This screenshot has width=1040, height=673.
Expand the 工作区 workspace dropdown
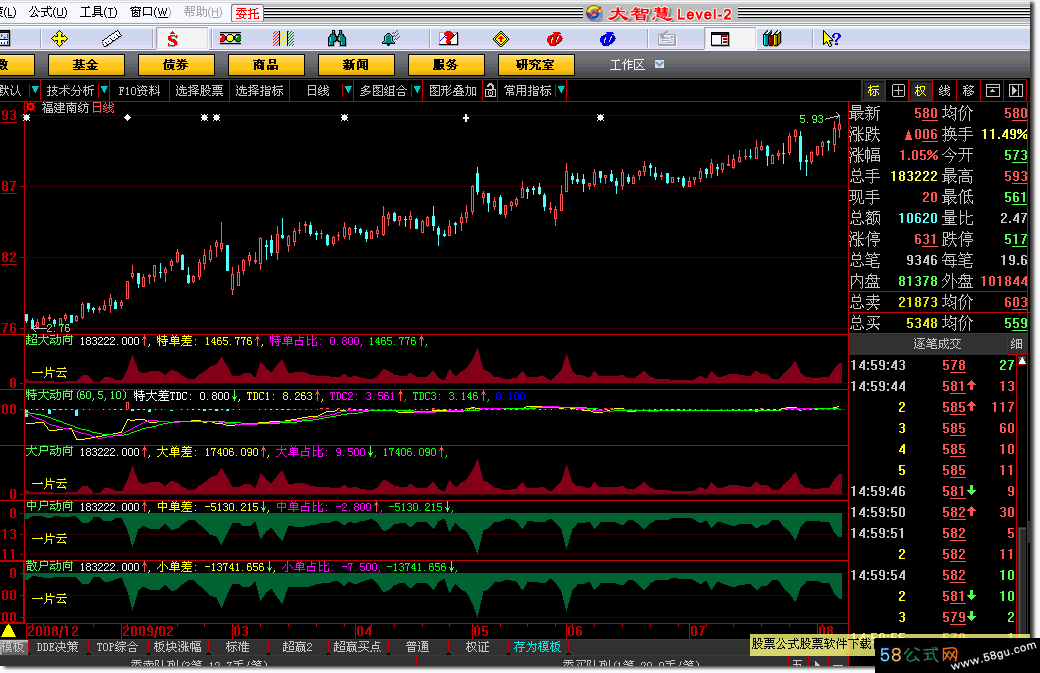tap(659, 64)
